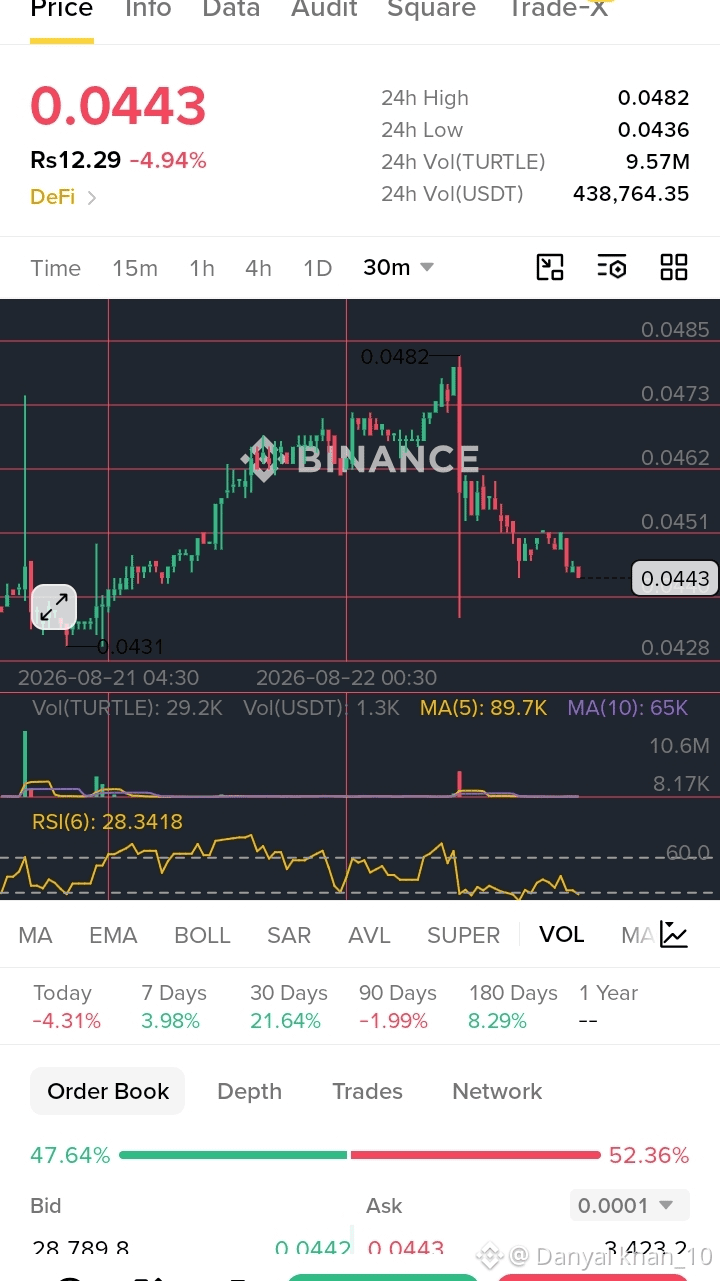Click the 24h Low value 0.0436
Image resolution: width=720 pixels, height=1281 pixels.
(653, 130)
